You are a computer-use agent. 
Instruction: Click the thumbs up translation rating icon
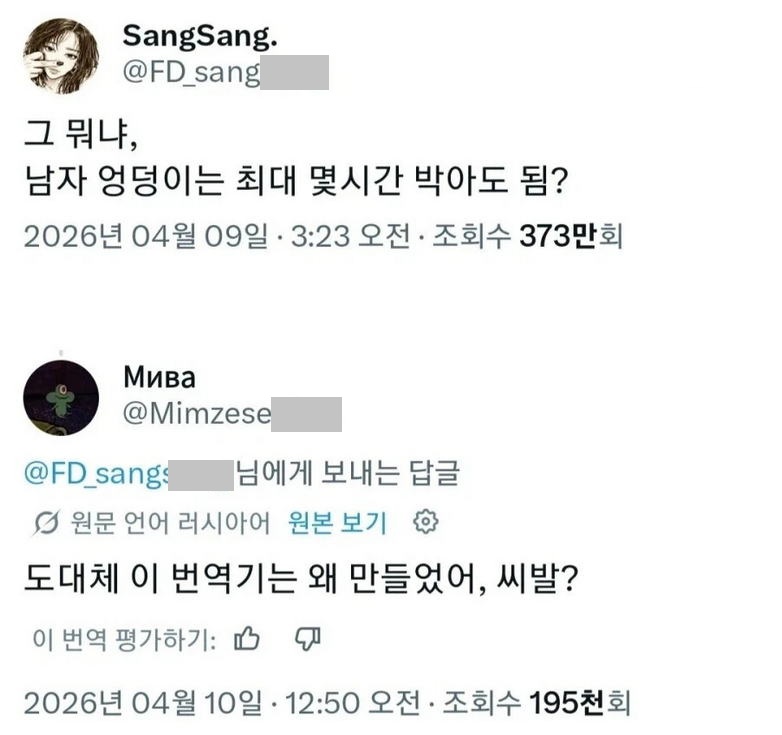(x=247, y=639)
